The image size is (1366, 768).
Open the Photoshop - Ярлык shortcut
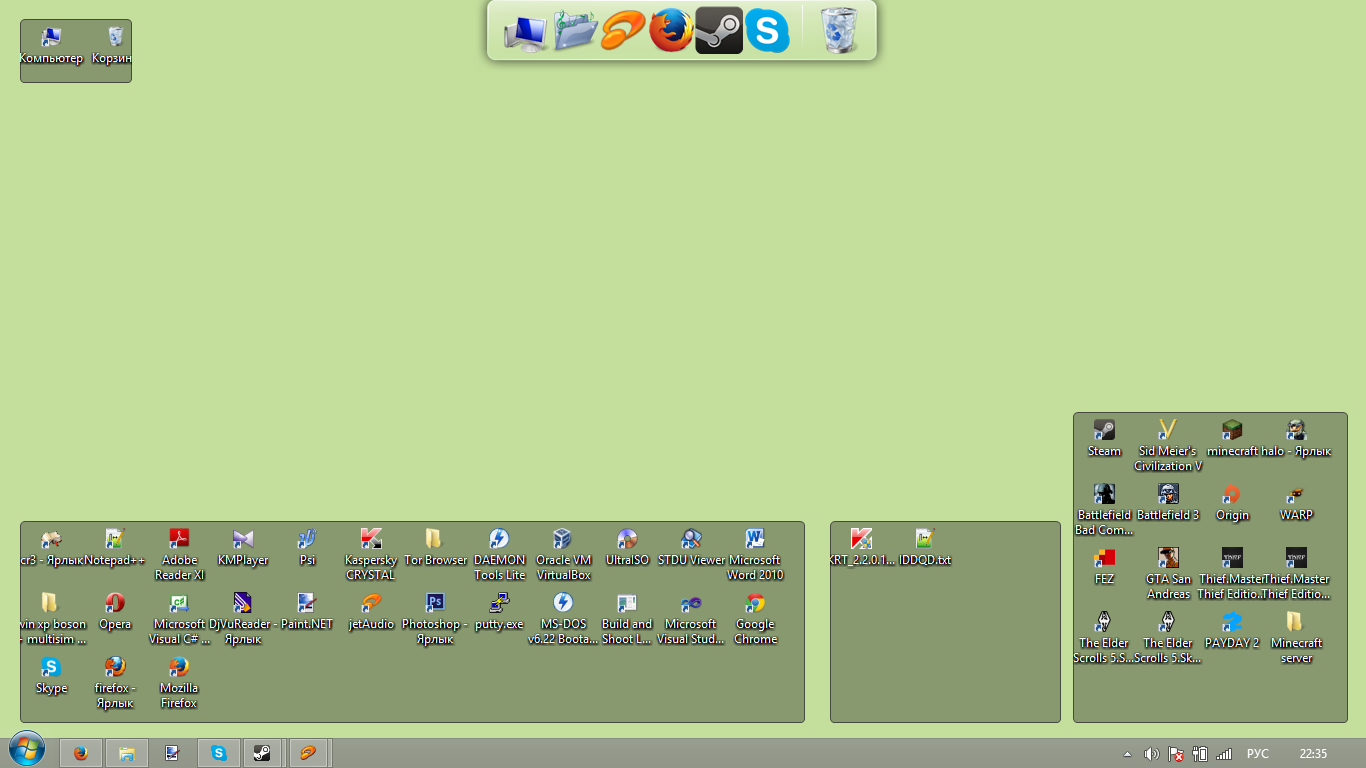point(435,619)
